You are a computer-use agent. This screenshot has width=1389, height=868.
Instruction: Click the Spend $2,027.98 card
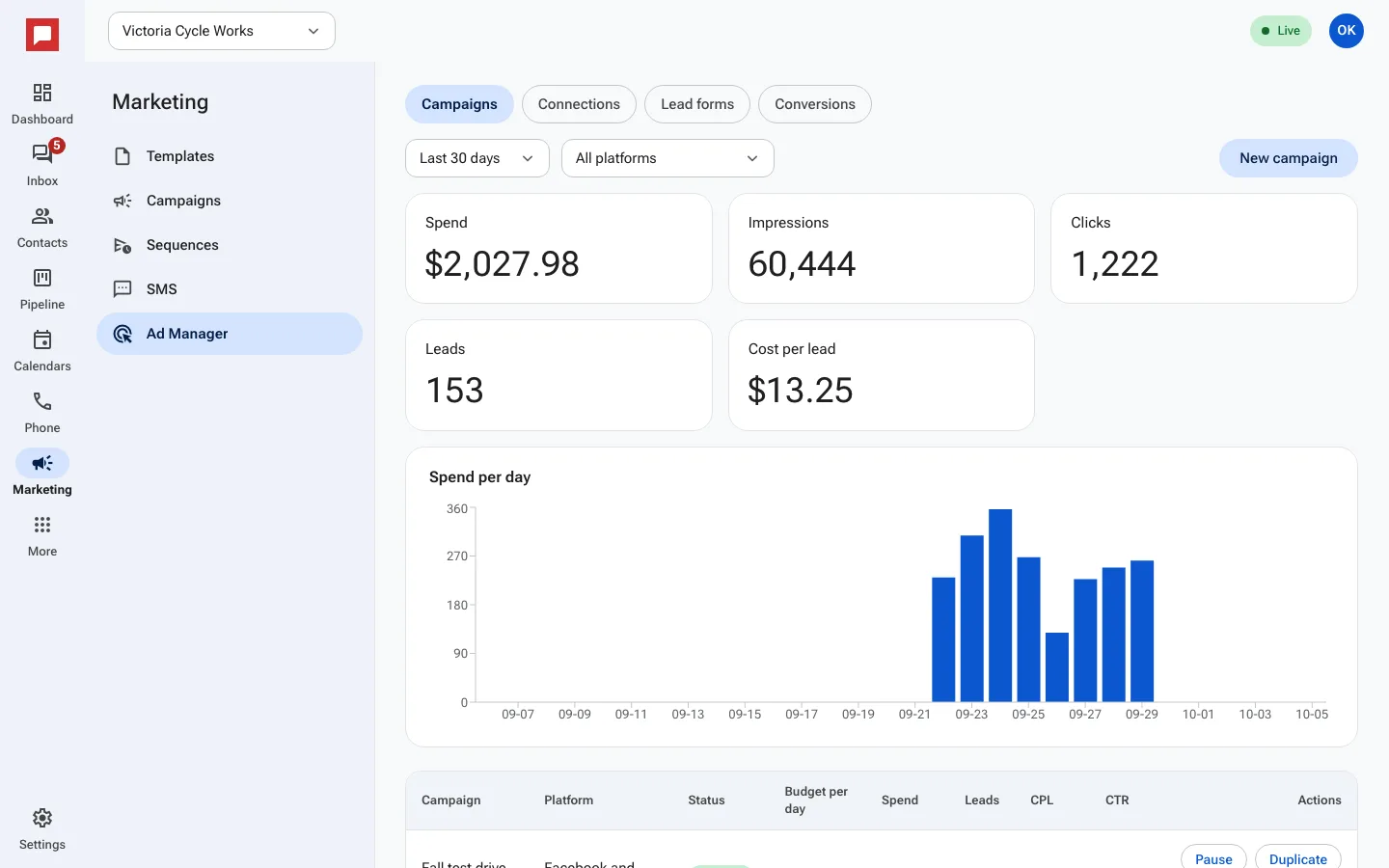pyautogui.click(x=558, y=249)
